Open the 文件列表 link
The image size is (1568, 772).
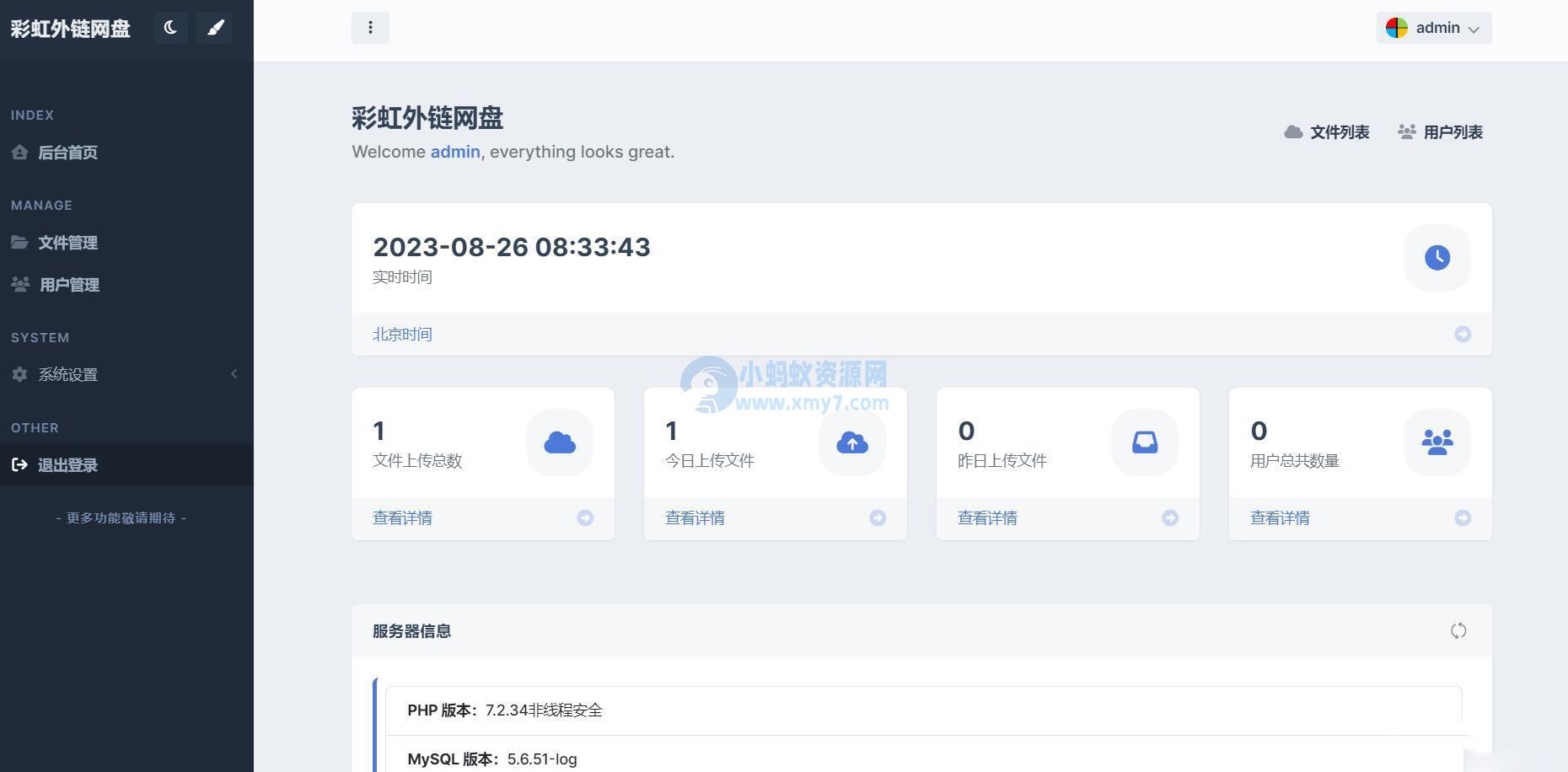(1326, 132)
